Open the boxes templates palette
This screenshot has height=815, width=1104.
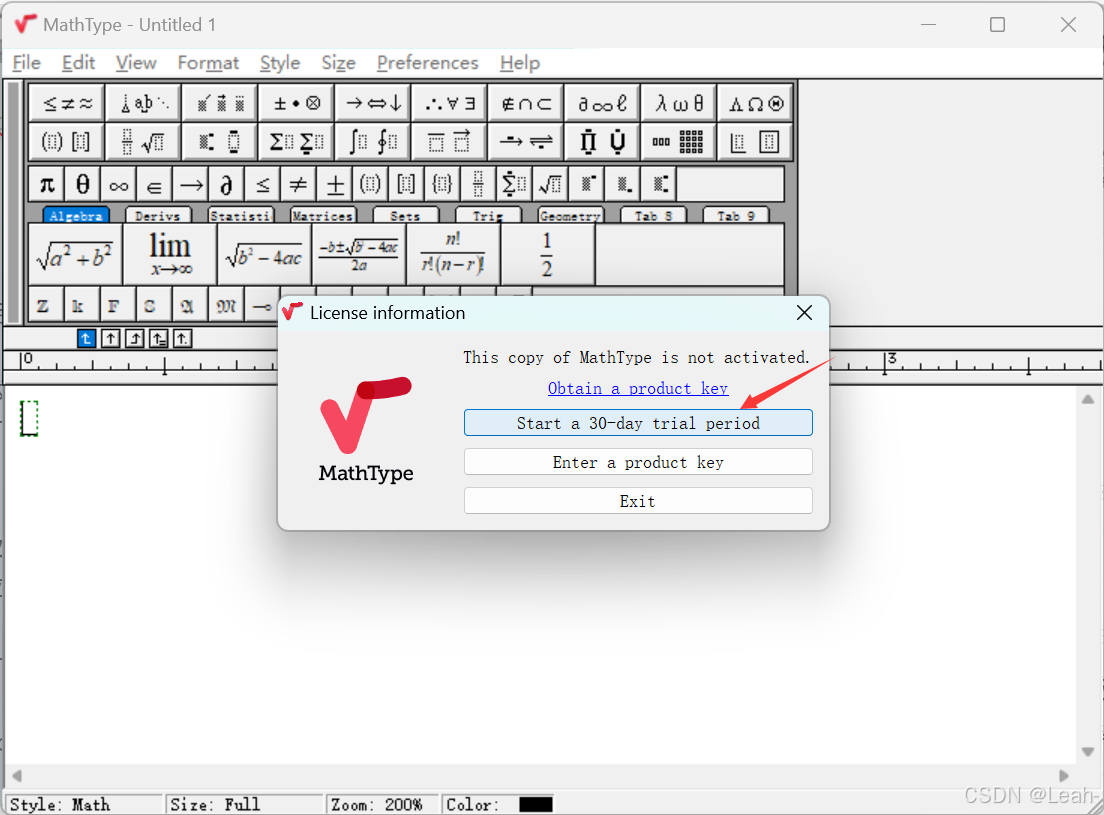[756, 141]
